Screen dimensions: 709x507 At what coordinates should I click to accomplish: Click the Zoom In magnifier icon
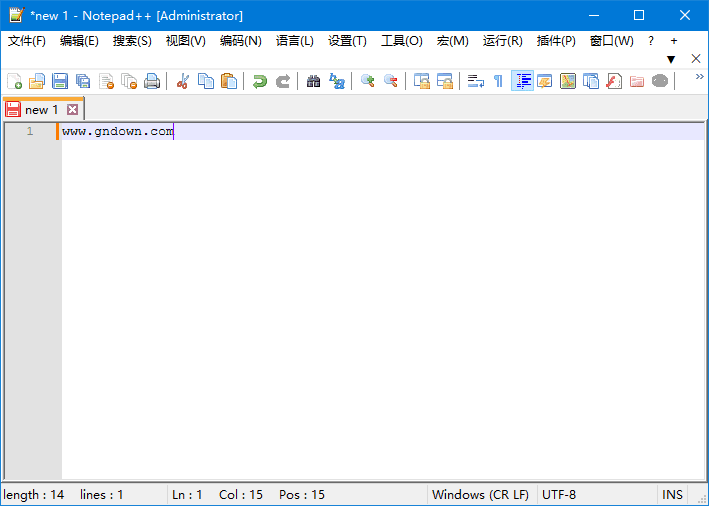[368, 81]
